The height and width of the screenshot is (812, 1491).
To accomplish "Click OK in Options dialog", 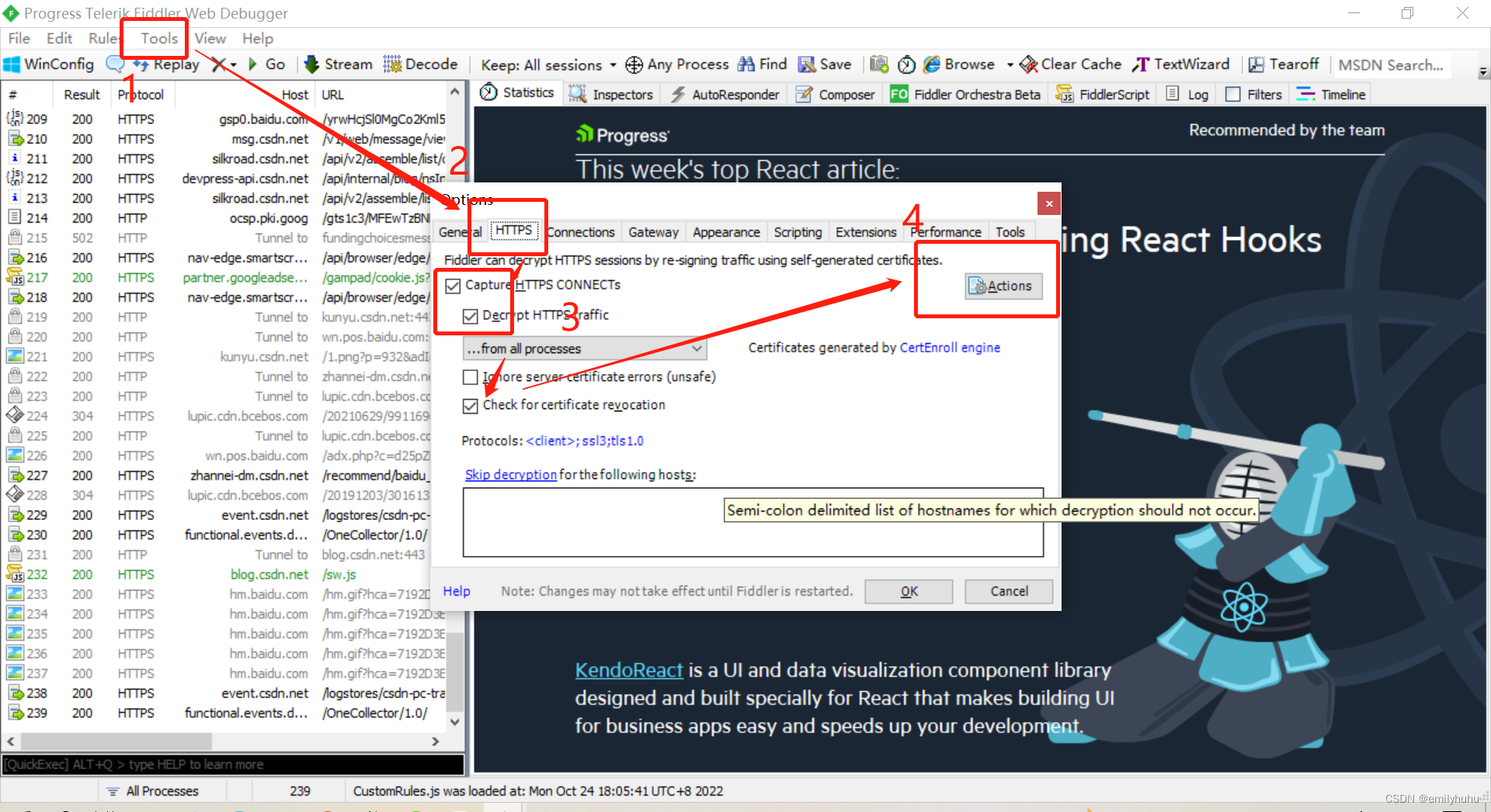I will click(x=909, y=592).
